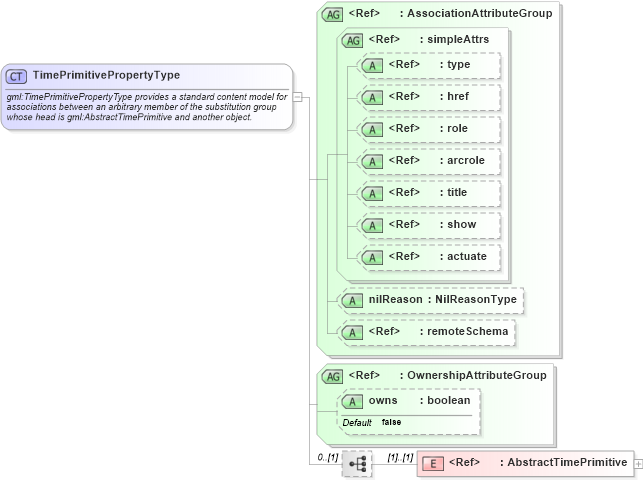Click the A icon beside type attribute

(x=372, y=66)
